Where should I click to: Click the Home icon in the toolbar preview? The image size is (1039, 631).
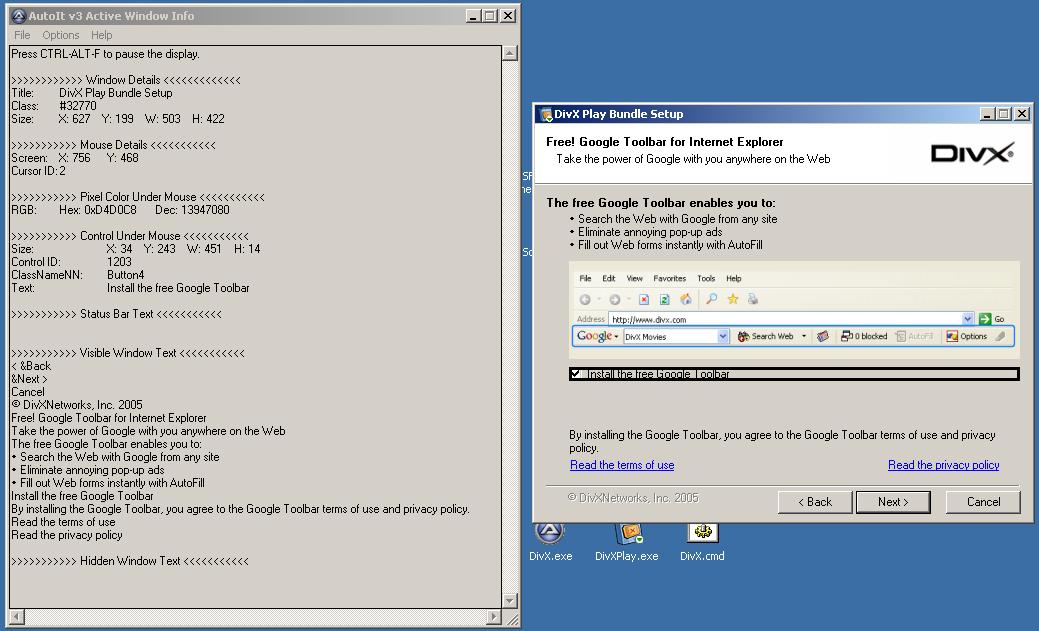(686, 300)
